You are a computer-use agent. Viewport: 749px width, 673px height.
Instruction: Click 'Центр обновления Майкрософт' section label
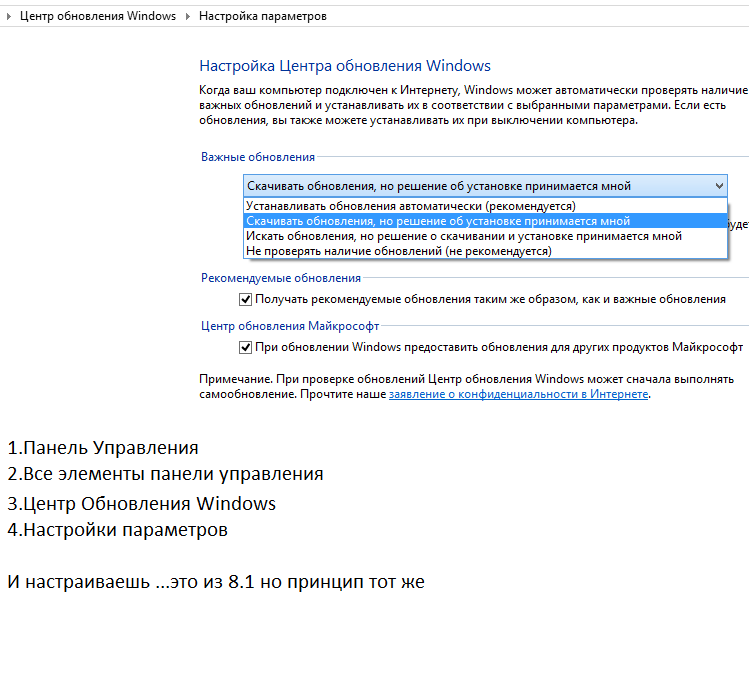tap(290, 326)
